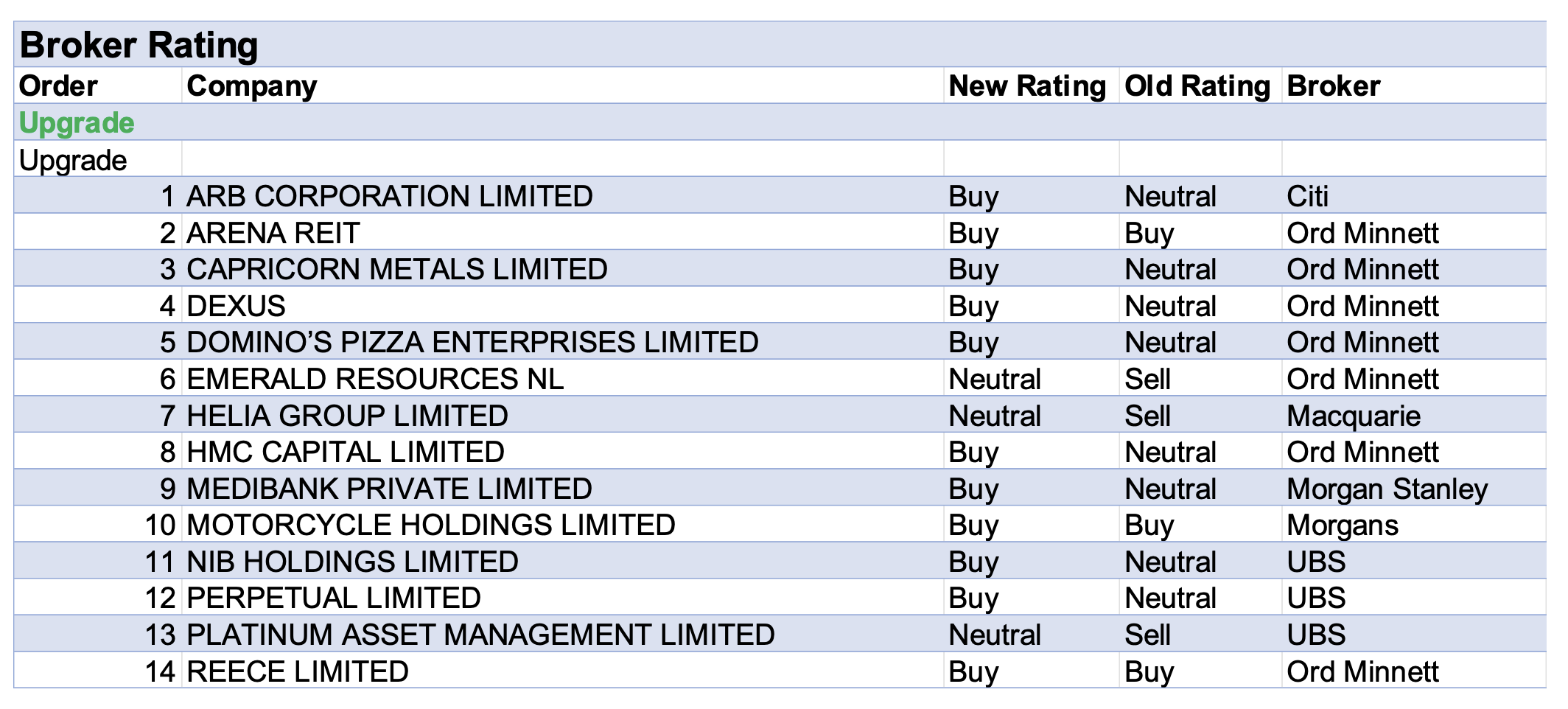1568x709 pixels.
Task: Select the PLATINUM ASSET MANAGEMENT LIMITED cell
Action: (x=480, y=635)
